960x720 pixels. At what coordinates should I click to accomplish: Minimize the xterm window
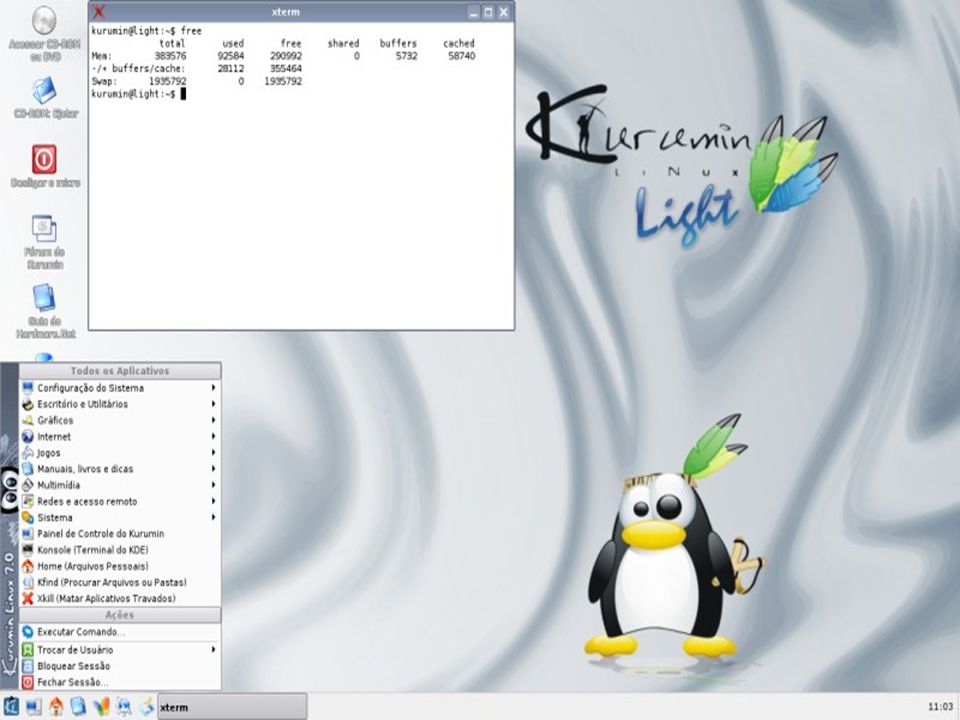pos(474,12)
